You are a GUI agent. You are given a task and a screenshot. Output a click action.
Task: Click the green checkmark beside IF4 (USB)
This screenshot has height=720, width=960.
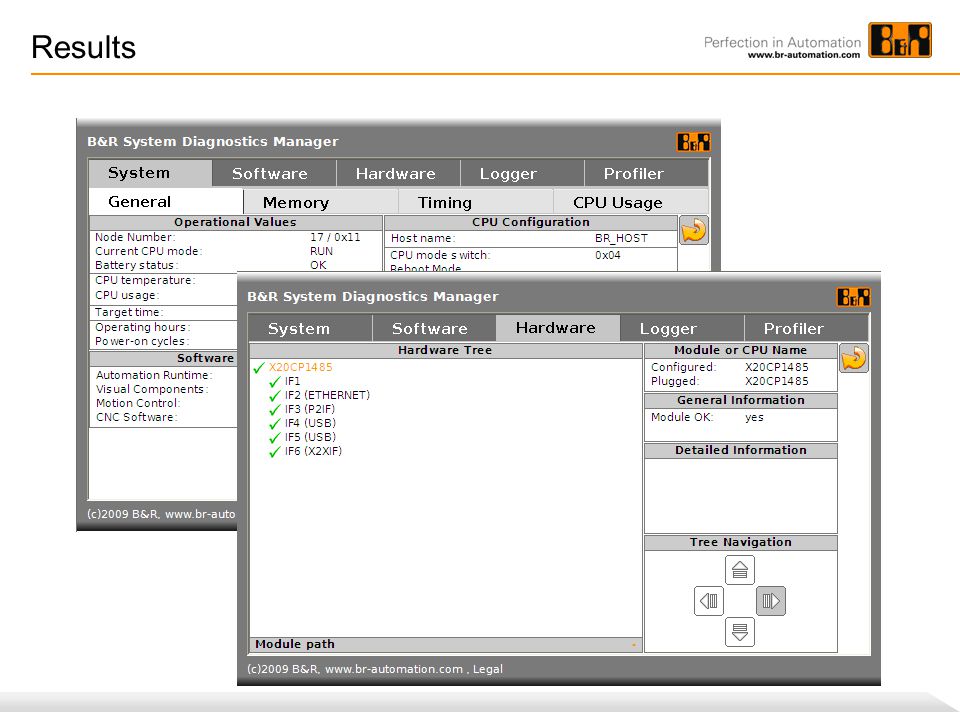coord(275,424)
